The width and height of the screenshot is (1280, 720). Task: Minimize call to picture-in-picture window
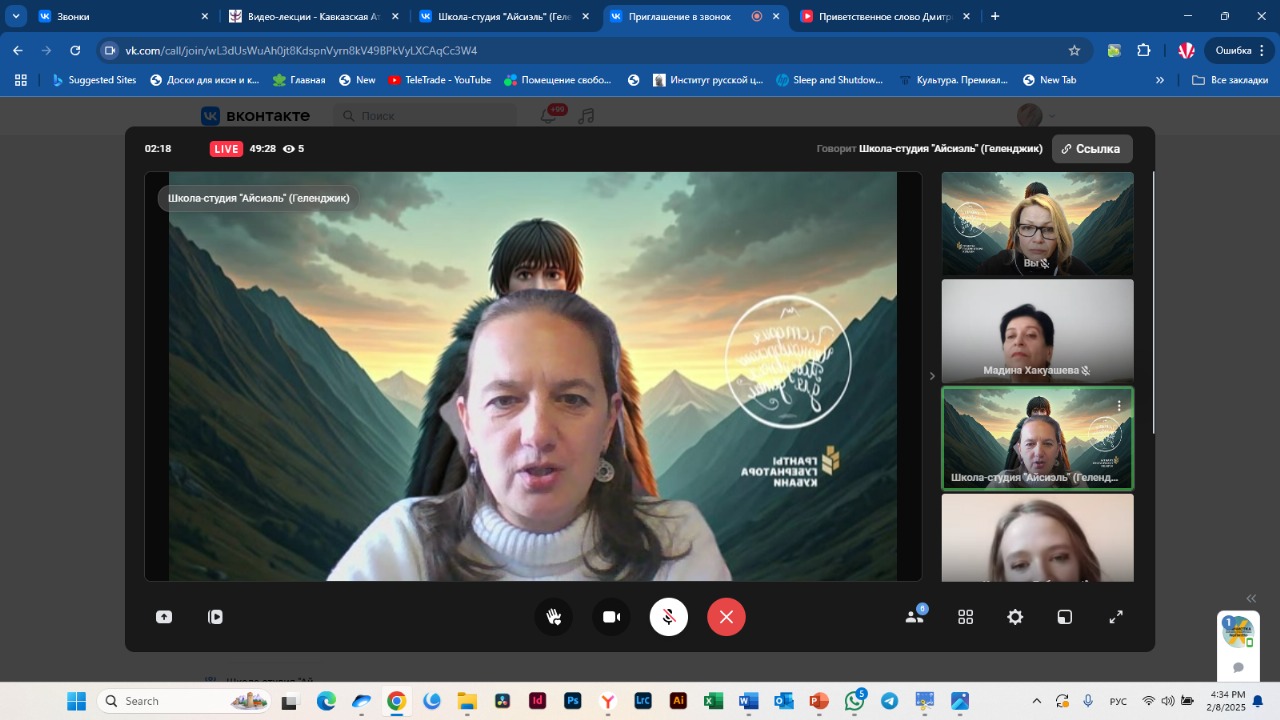1065,617
